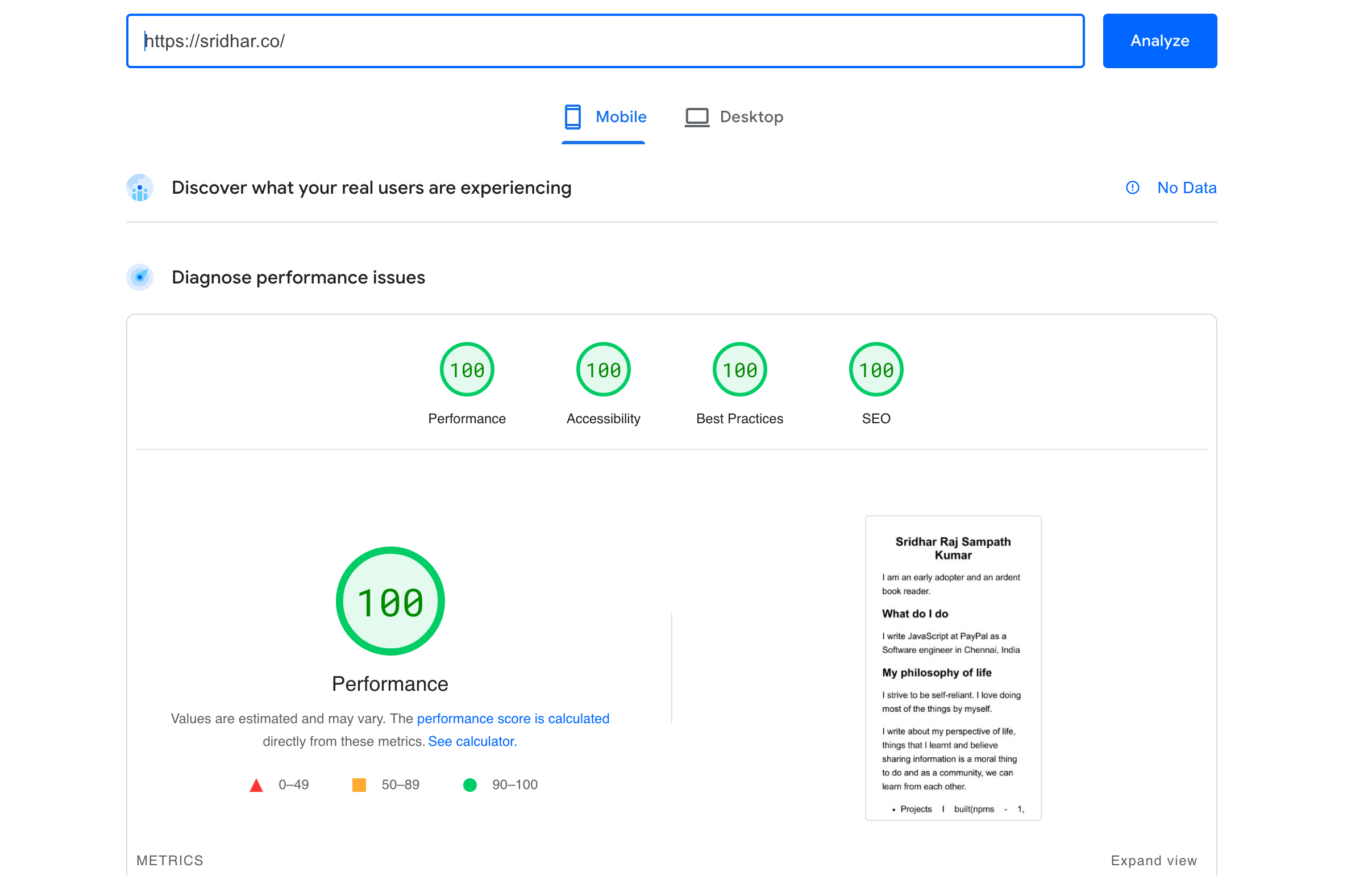
Task: Click the '0–49' legend text
Action: (x=293, y=786)
